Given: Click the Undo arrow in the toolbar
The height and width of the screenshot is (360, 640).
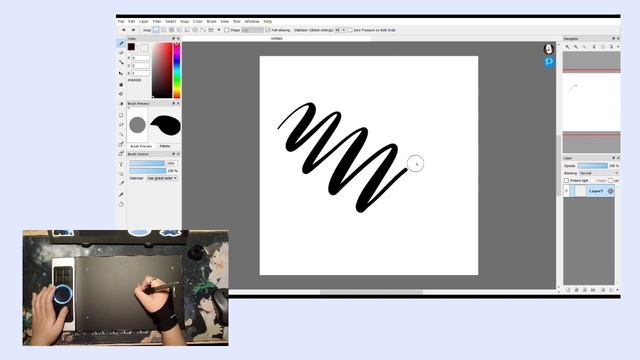Looking at the screenshot, I should coord(124,30).
